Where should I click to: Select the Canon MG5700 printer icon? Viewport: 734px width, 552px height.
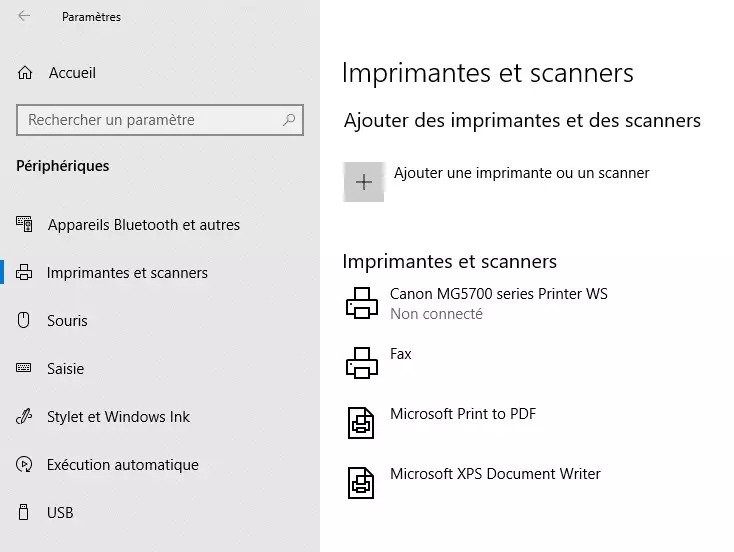tap(361, 303)
